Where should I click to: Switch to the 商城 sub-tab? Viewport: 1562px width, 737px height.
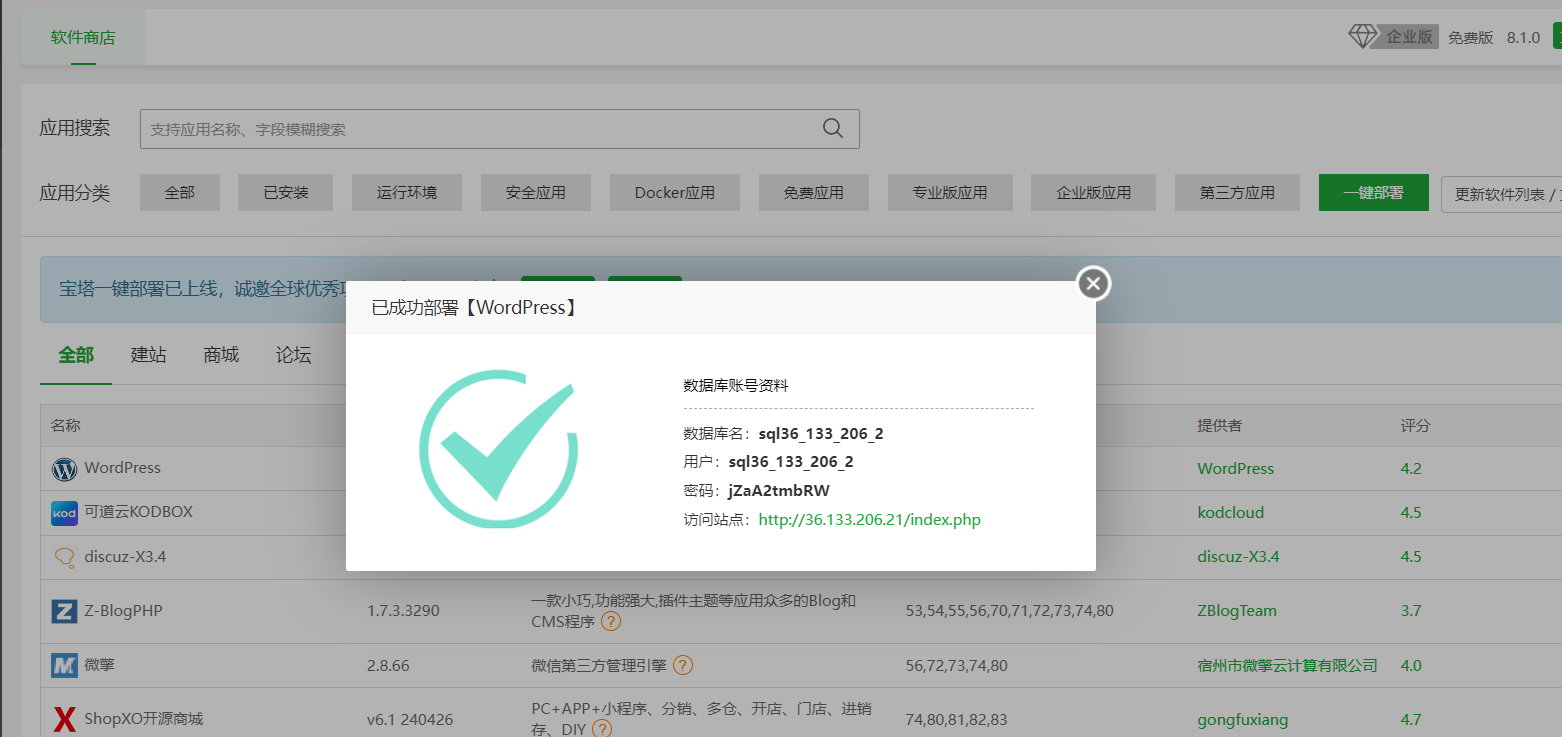(x=221, y=355)
